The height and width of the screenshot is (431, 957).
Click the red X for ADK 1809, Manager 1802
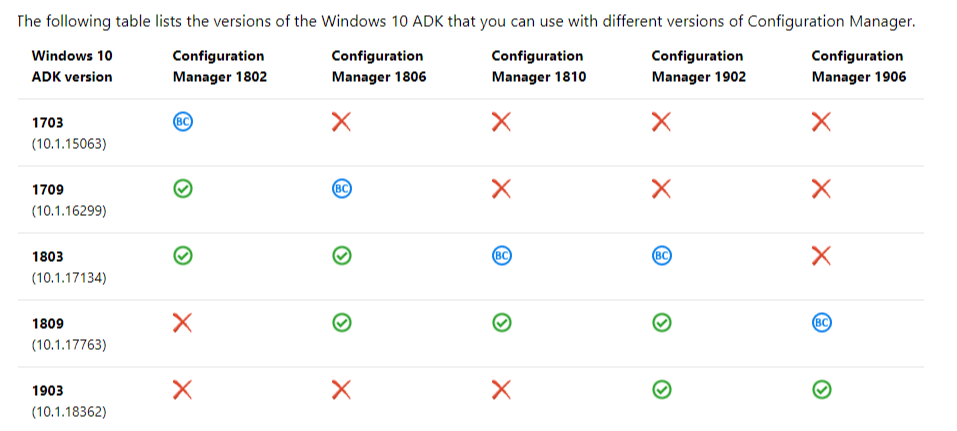tap(183, 322)
